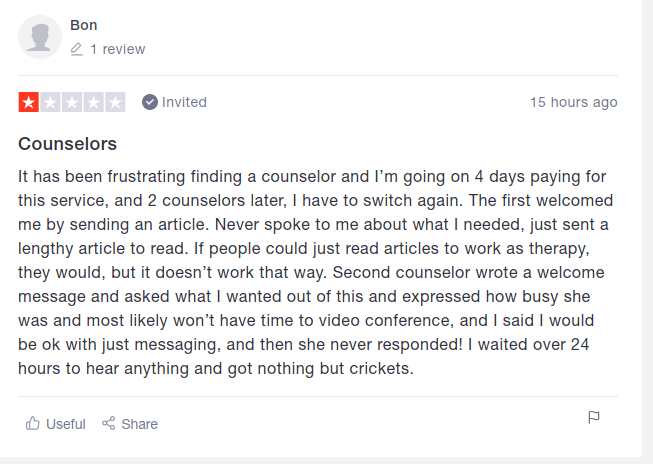Mark review as Useful via text label
This screenshot has height=464, width=653.
click(66, 424)
